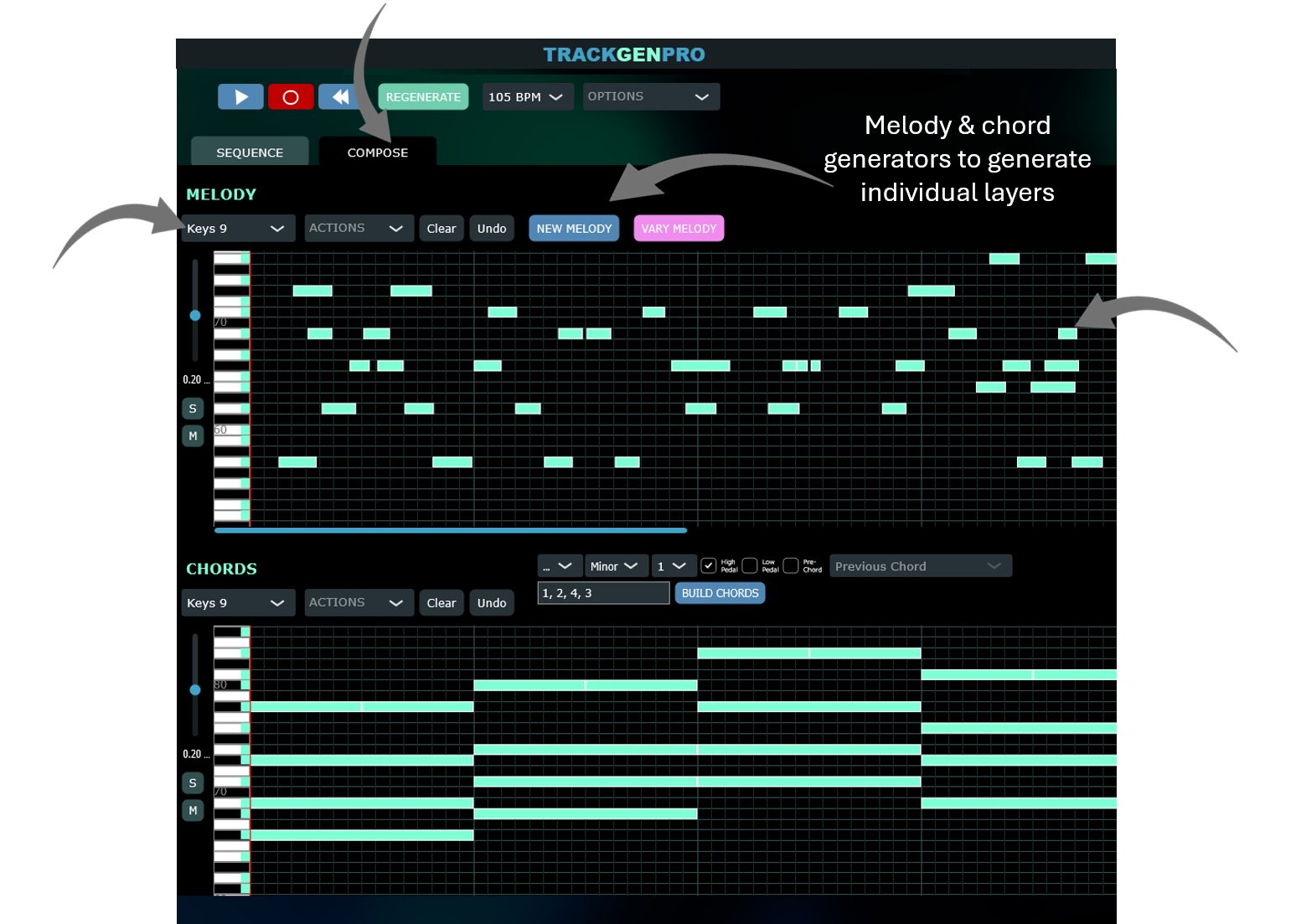Image resolution: width=1296 pixels, height=924 pixels.
Task: Undo the last melody change
Action: point(492,229)
